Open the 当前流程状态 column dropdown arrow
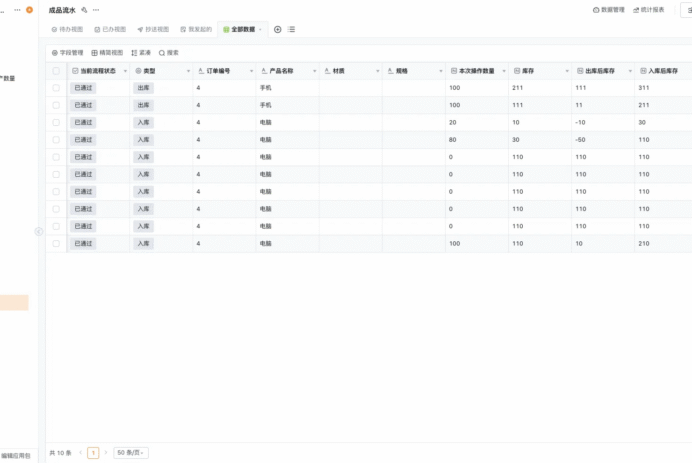The width and height of the screenshot is (692, 463). click(x=125, y=71)
